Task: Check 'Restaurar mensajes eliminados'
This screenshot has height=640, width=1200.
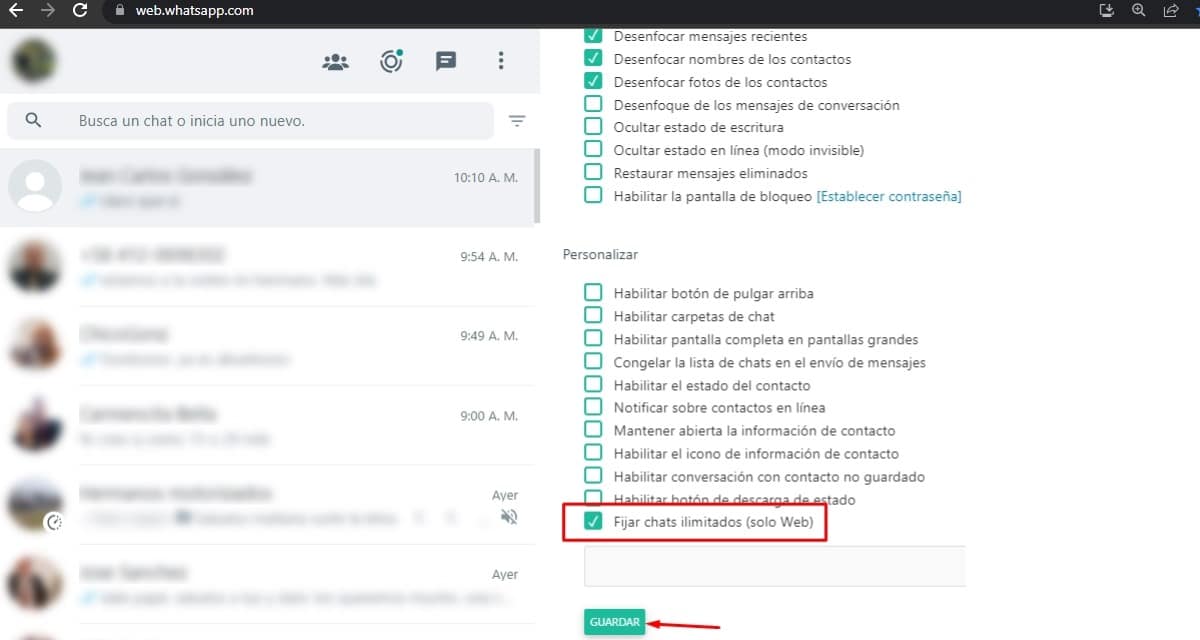Action: [x=593, y=173]
